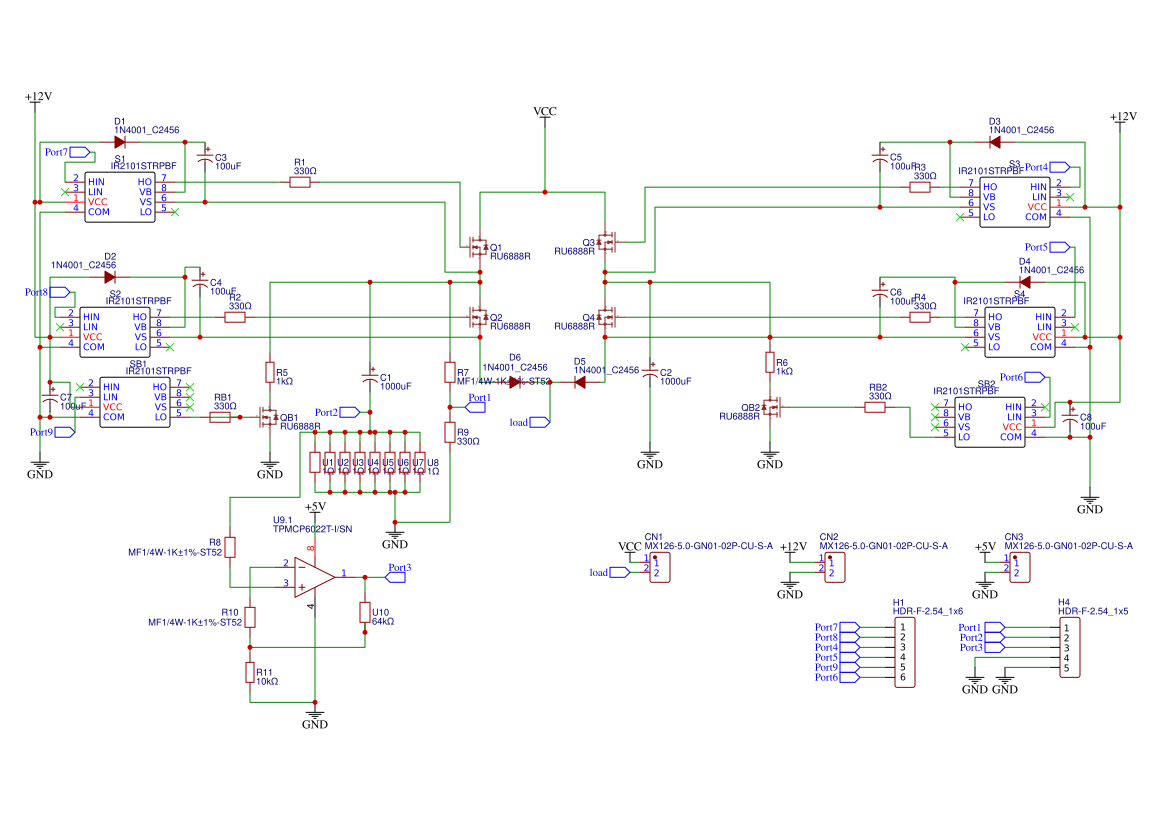
Task: Pick resistor R5 body
Action: coord(270,373)
